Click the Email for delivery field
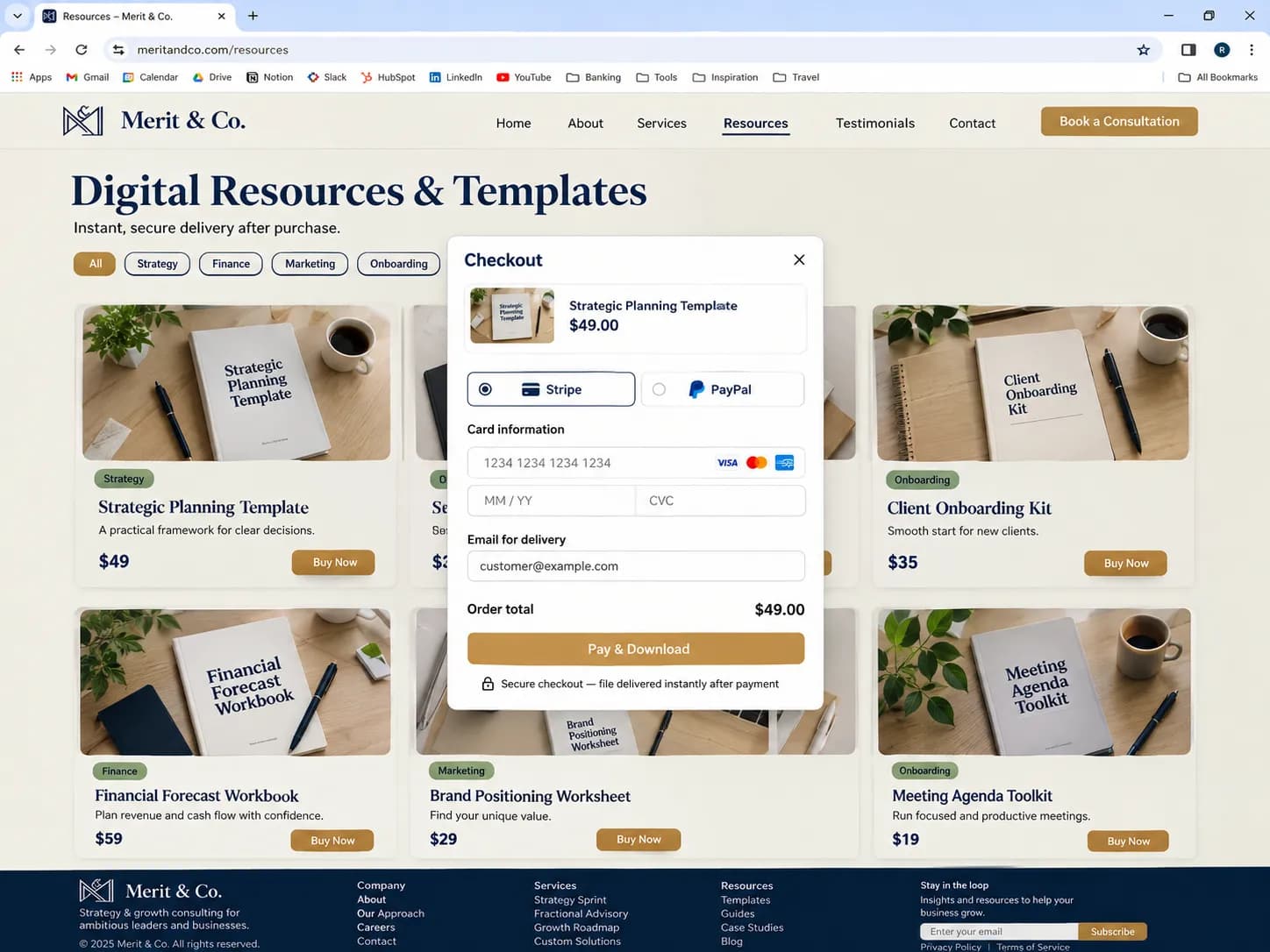This screenshot has width=1270, height=952. pyautogui.click(x=636, y=566)
